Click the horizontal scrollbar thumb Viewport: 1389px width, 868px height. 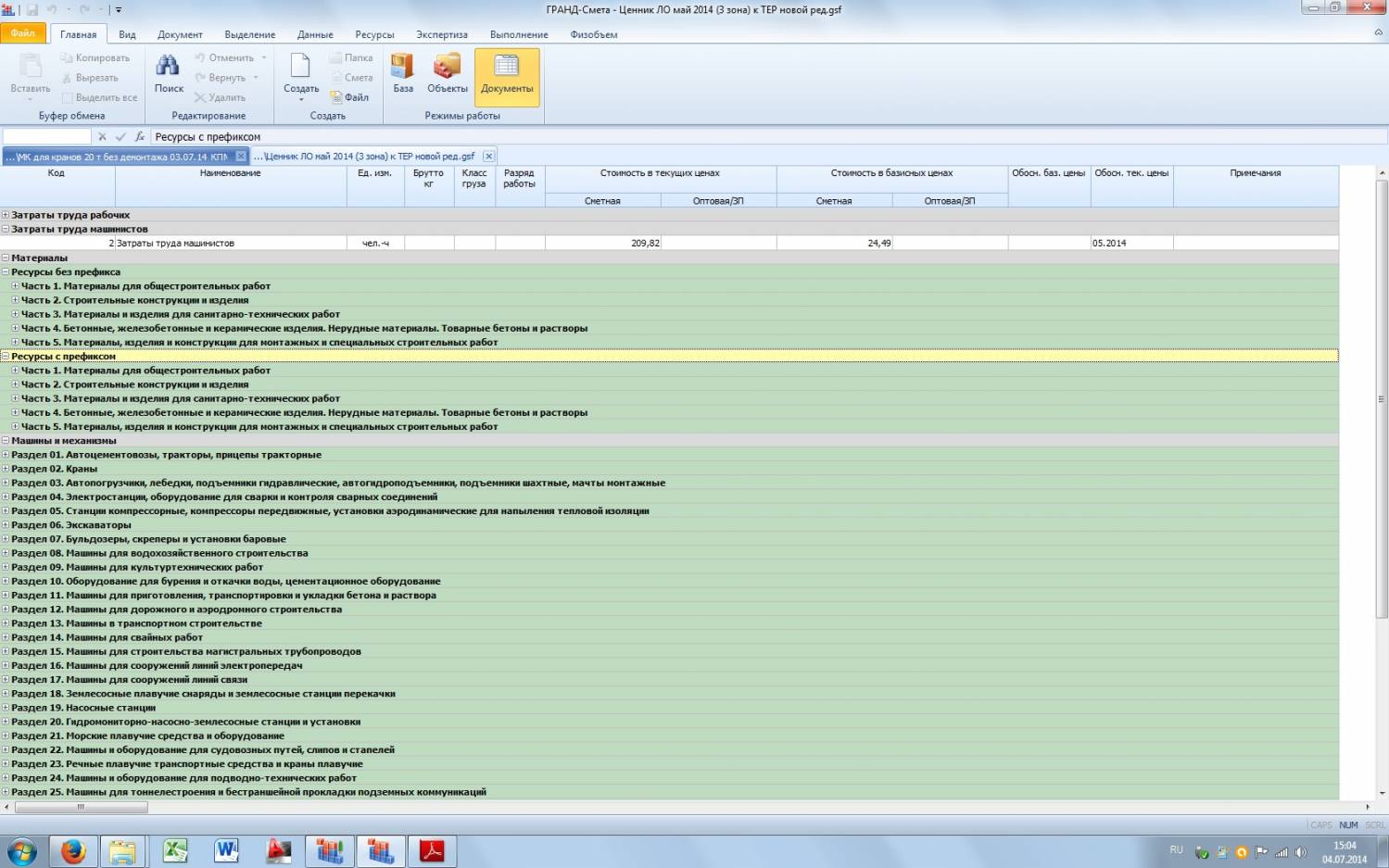81,807
